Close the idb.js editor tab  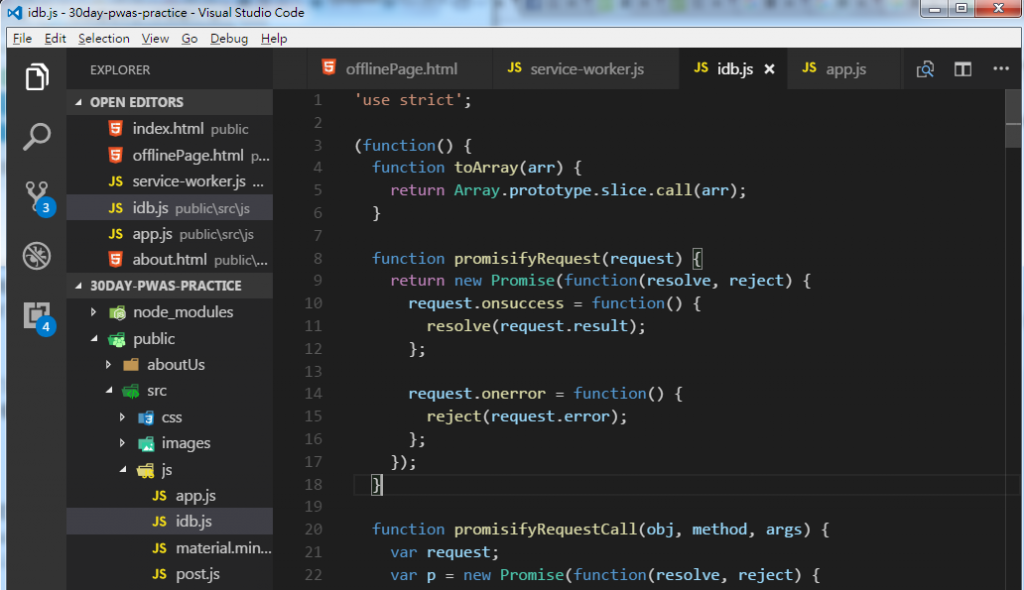(769, 69)
